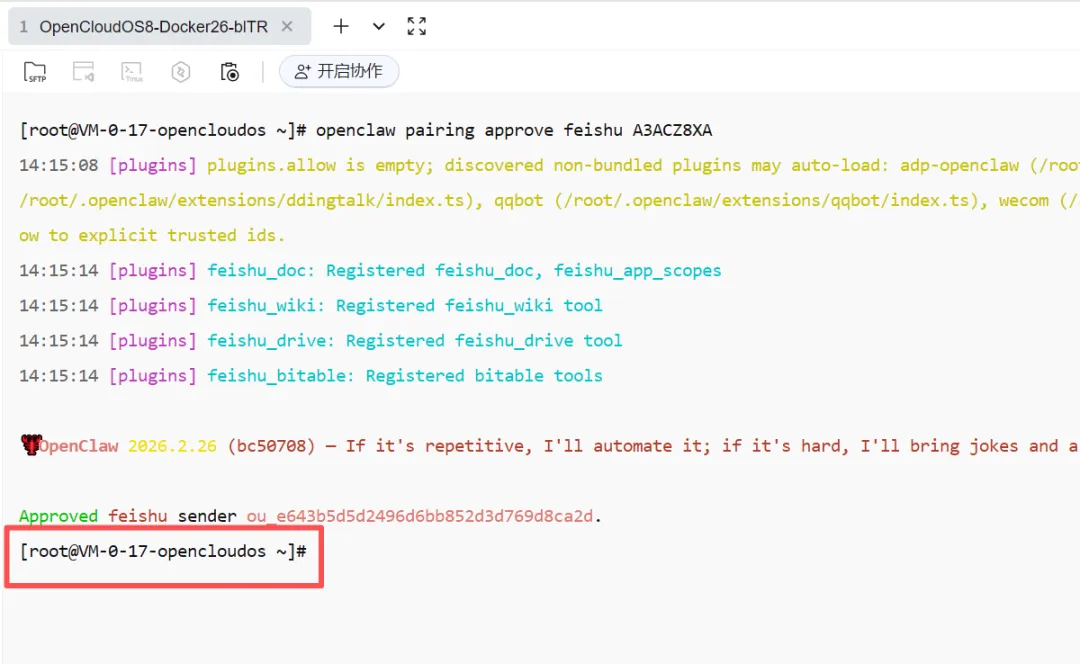Viewport: 1080px width, 664px height.
Task: Select the OpenCloudOS8-Docker26-bITR tab
Action: (x=159, y=26)
